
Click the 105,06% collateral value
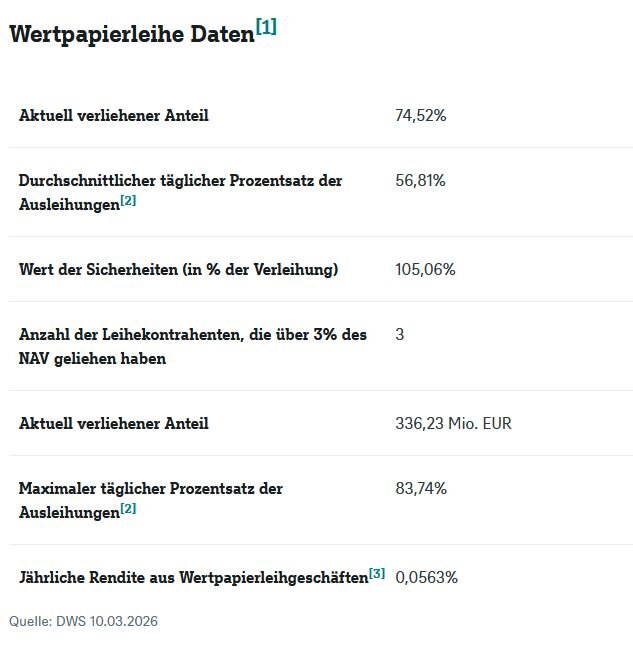tap(426, 269)
